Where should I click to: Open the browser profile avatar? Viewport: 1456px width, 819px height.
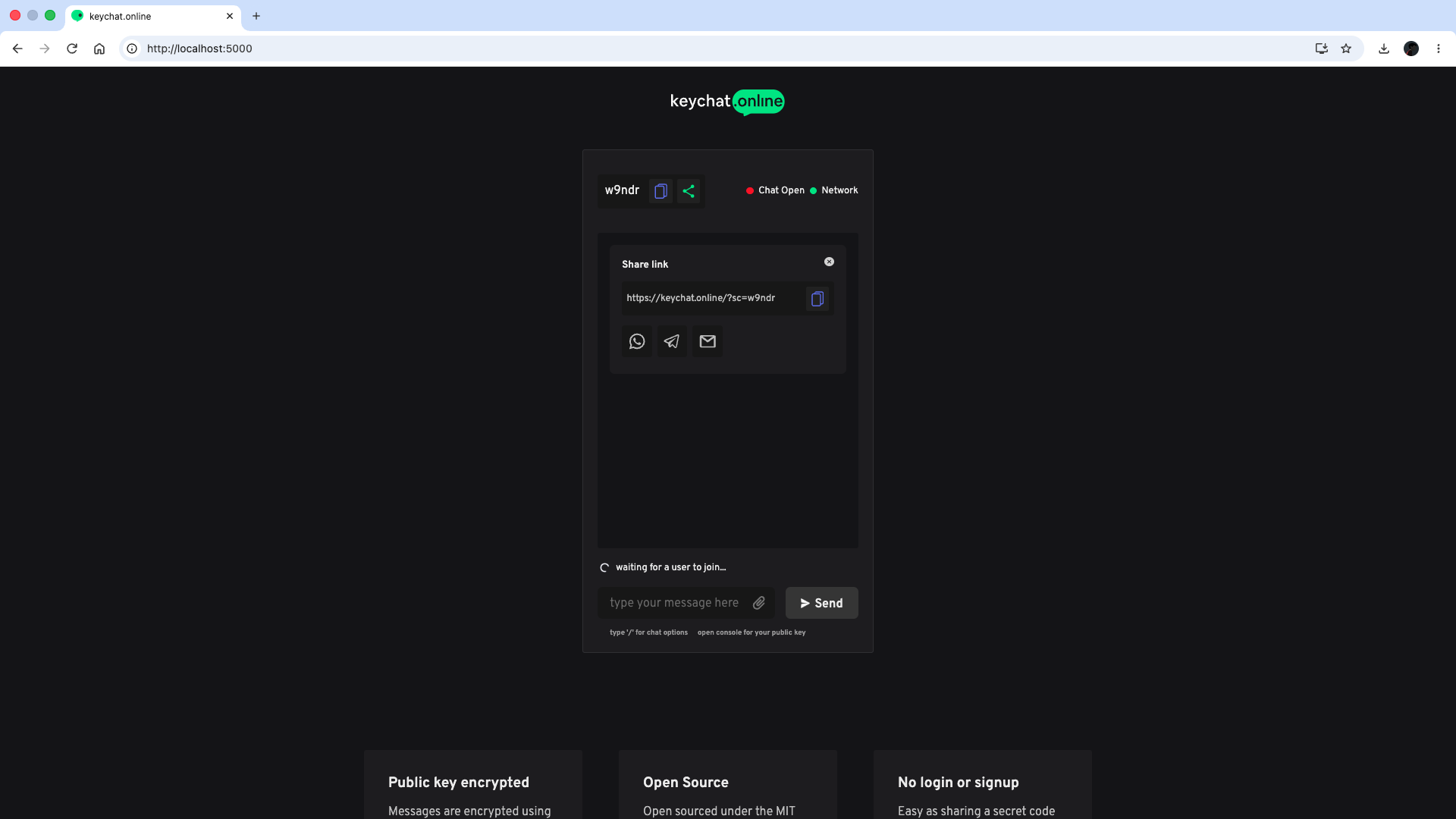point(1411,49)
